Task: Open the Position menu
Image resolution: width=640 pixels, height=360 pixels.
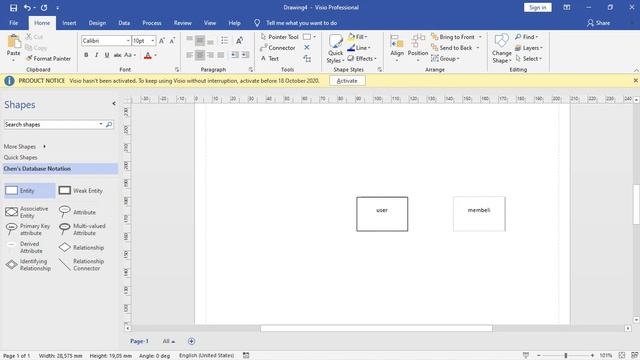Action: point(418,49)
